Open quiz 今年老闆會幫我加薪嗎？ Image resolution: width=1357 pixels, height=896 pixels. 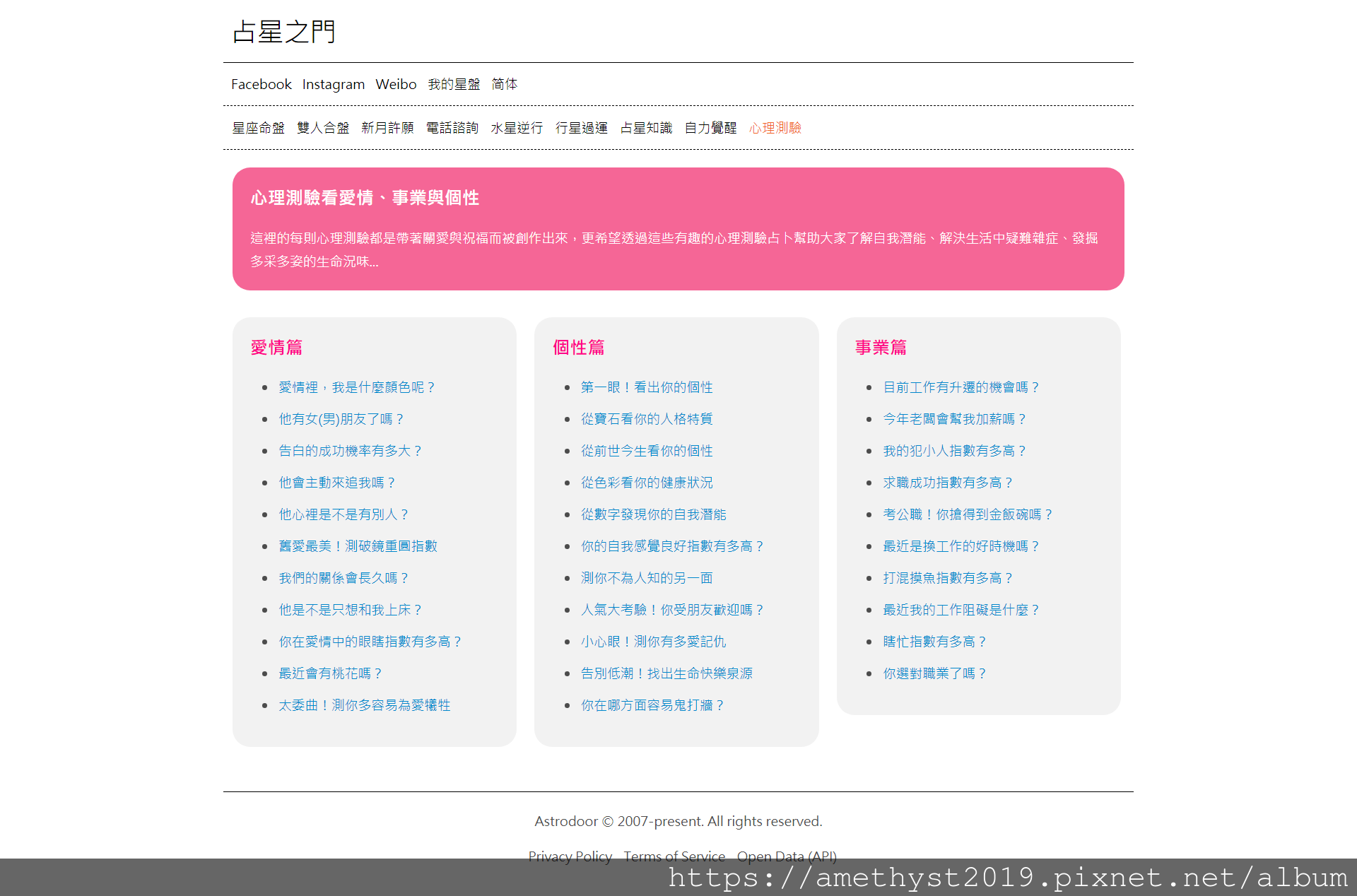click(956, 419)
